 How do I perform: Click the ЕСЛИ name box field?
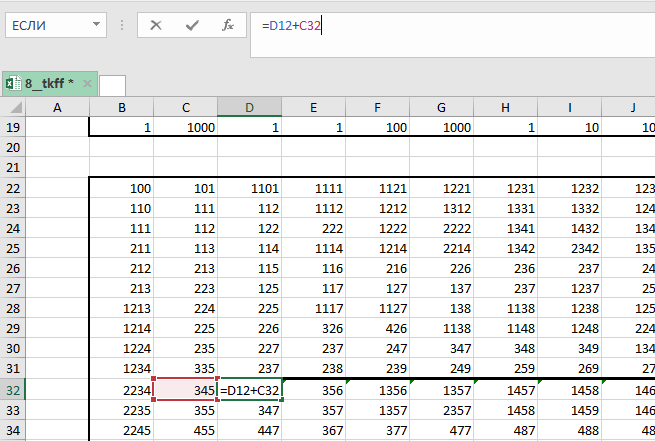click(45, 26)
